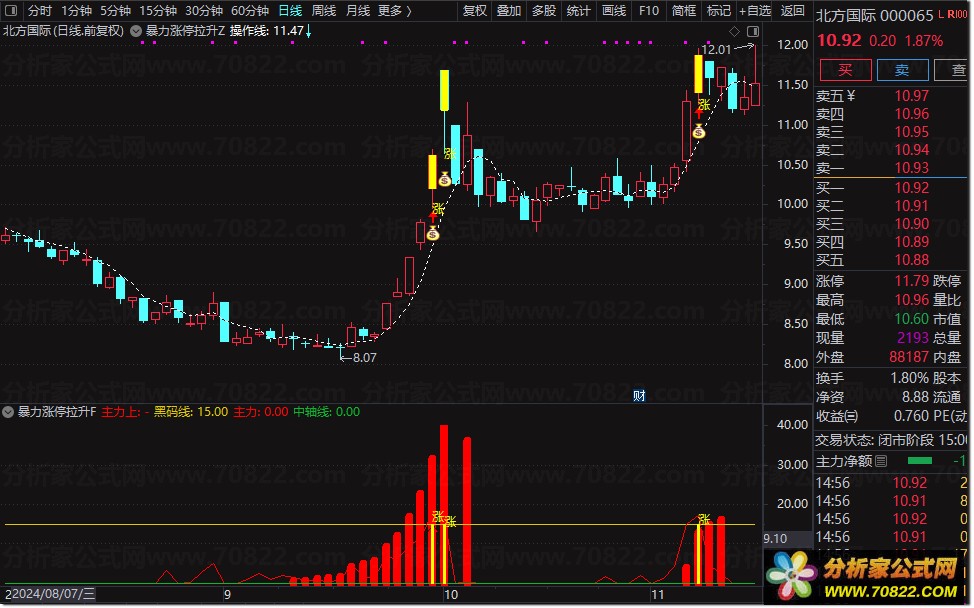Click the 9.10 axis value box
The height and width of the screenshot is (608, 974).
tap(788, 538)
